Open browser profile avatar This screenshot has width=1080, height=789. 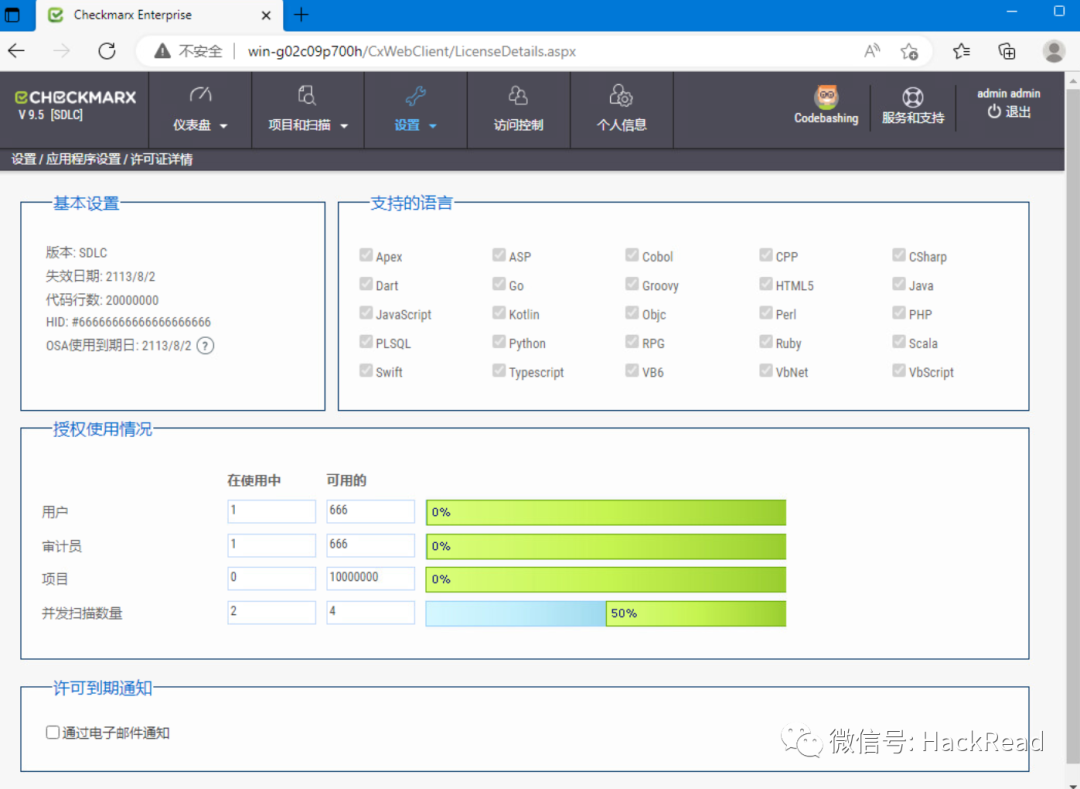click(1053, 51)
